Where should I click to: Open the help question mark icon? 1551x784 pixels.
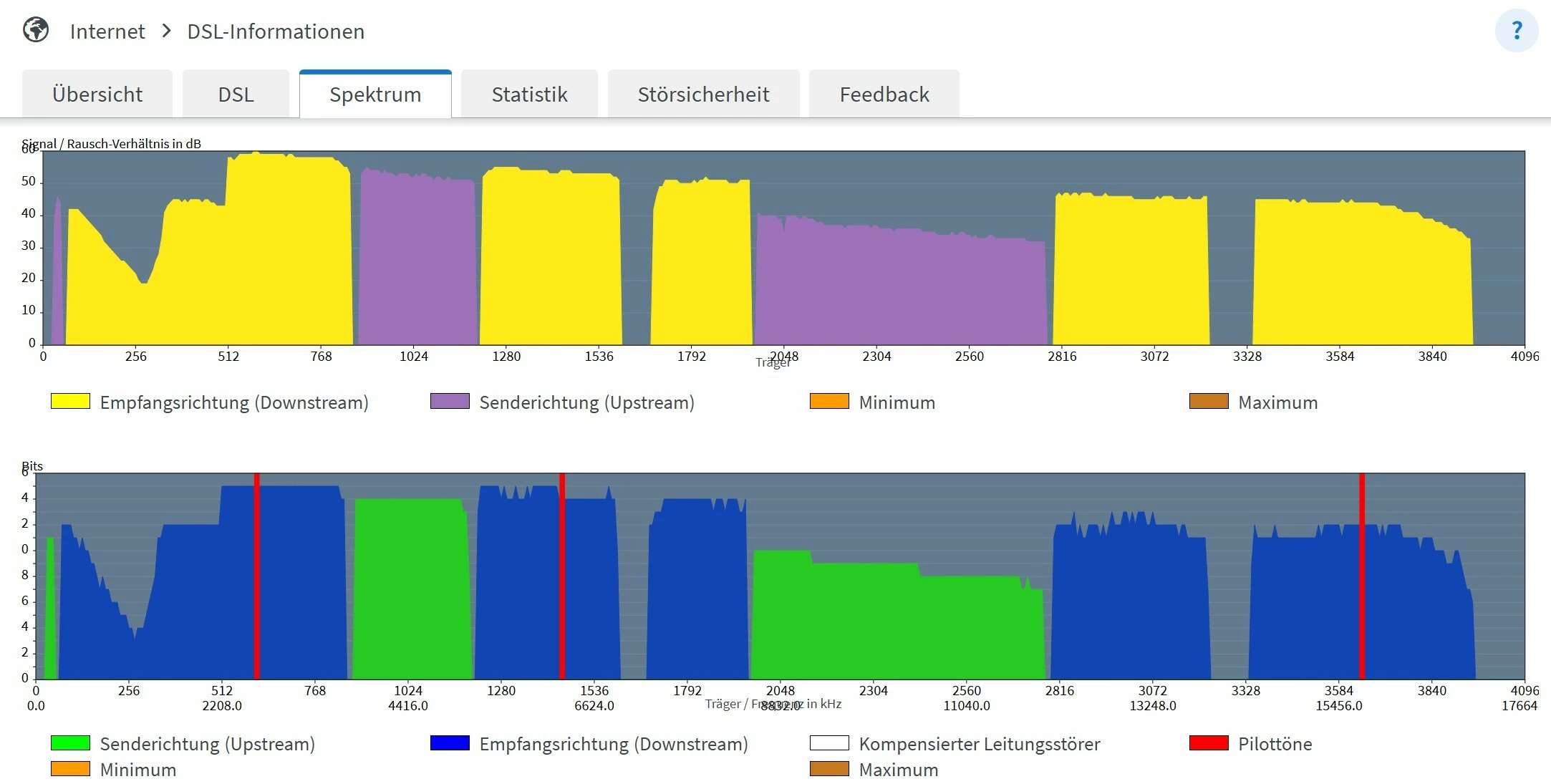click(1516, 31)
